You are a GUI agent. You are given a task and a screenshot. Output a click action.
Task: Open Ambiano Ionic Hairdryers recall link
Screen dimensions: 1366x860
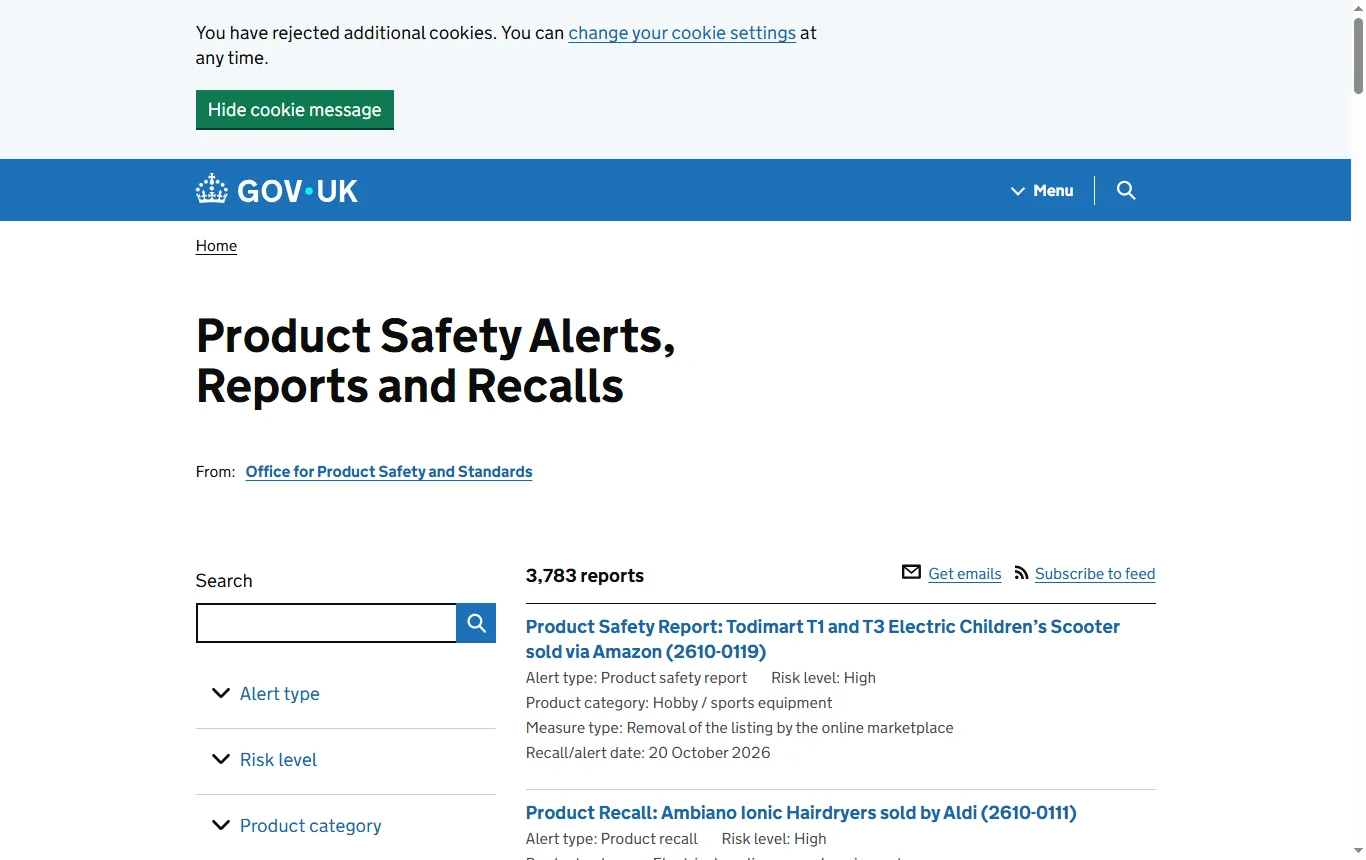(x=801, y=813)
